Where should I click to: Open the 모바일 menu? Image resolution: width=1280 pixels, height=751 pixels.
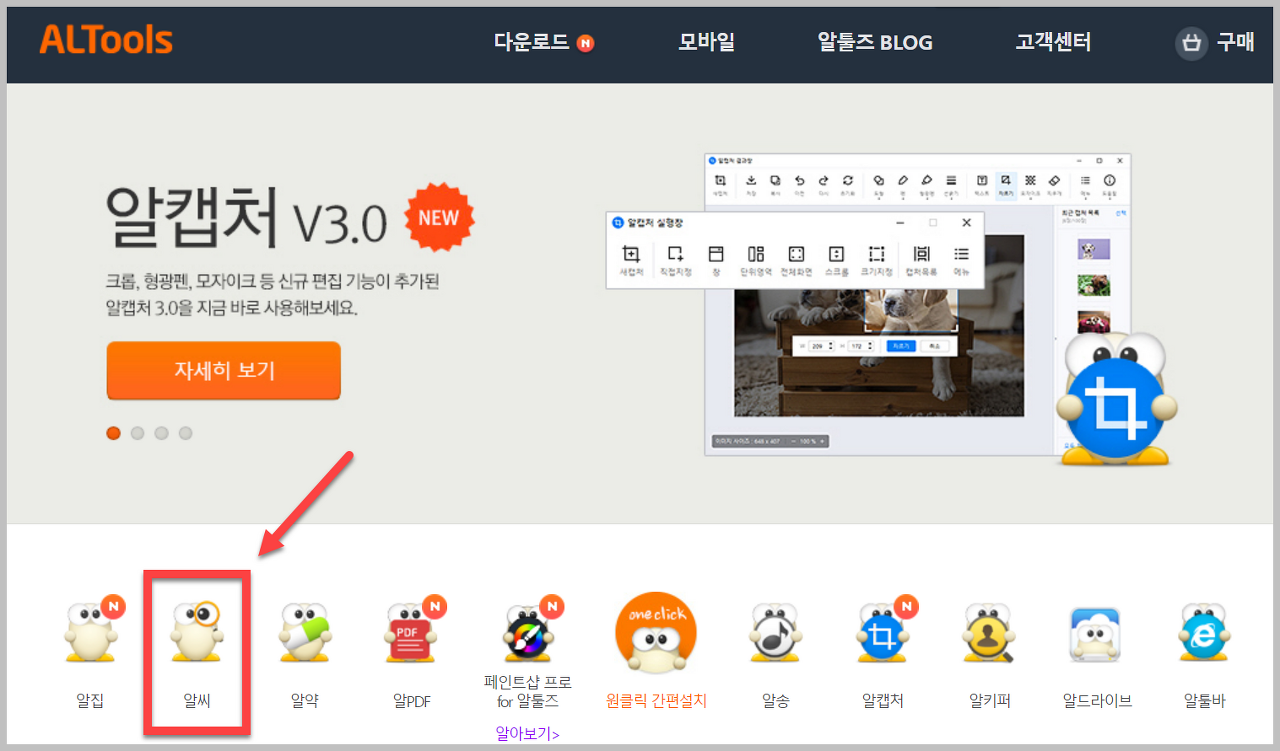[707, 42]
